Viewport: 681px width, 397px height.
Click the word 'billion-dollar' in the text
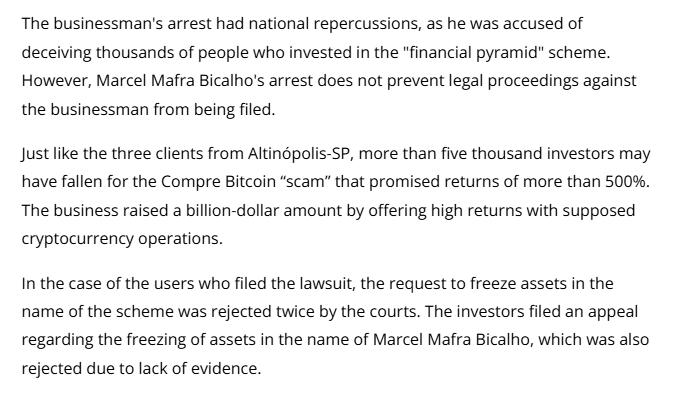click(x=232, y=210)
